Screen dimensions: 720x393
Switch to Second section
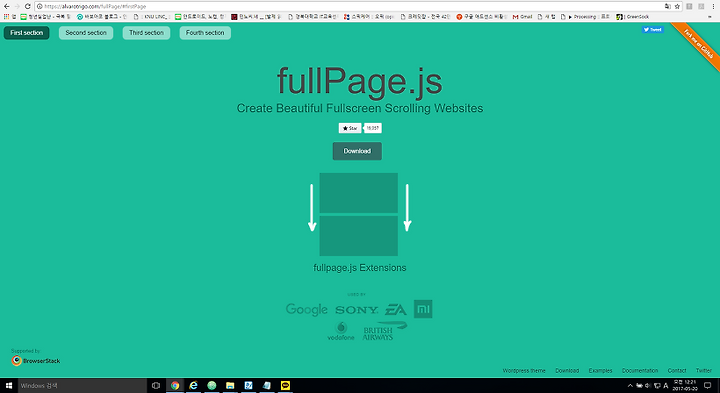coord(86,33)
